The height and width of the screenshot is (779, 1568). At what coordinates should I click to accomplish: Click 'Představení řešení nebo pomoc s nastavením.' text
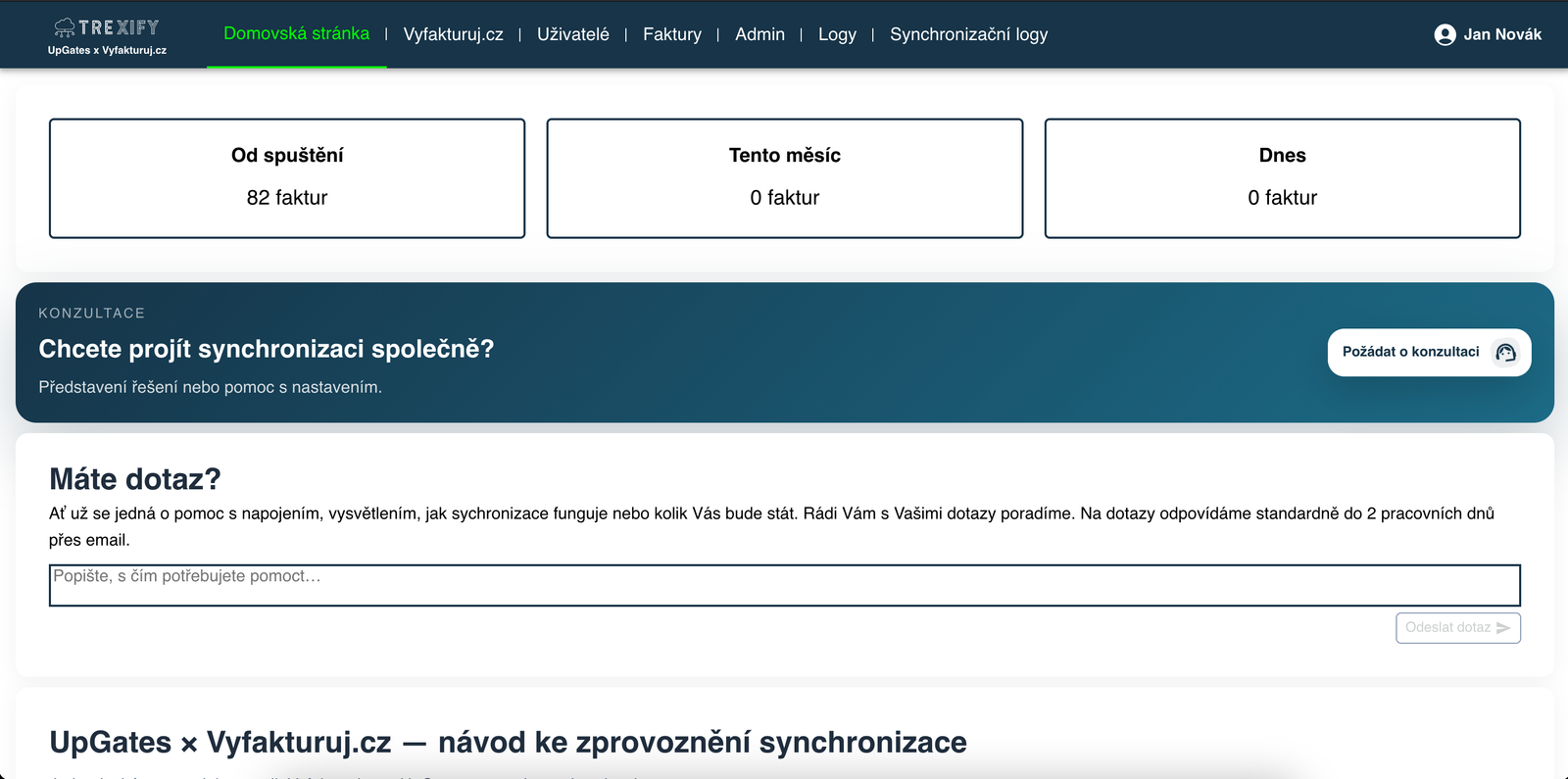tap(211, 387)
